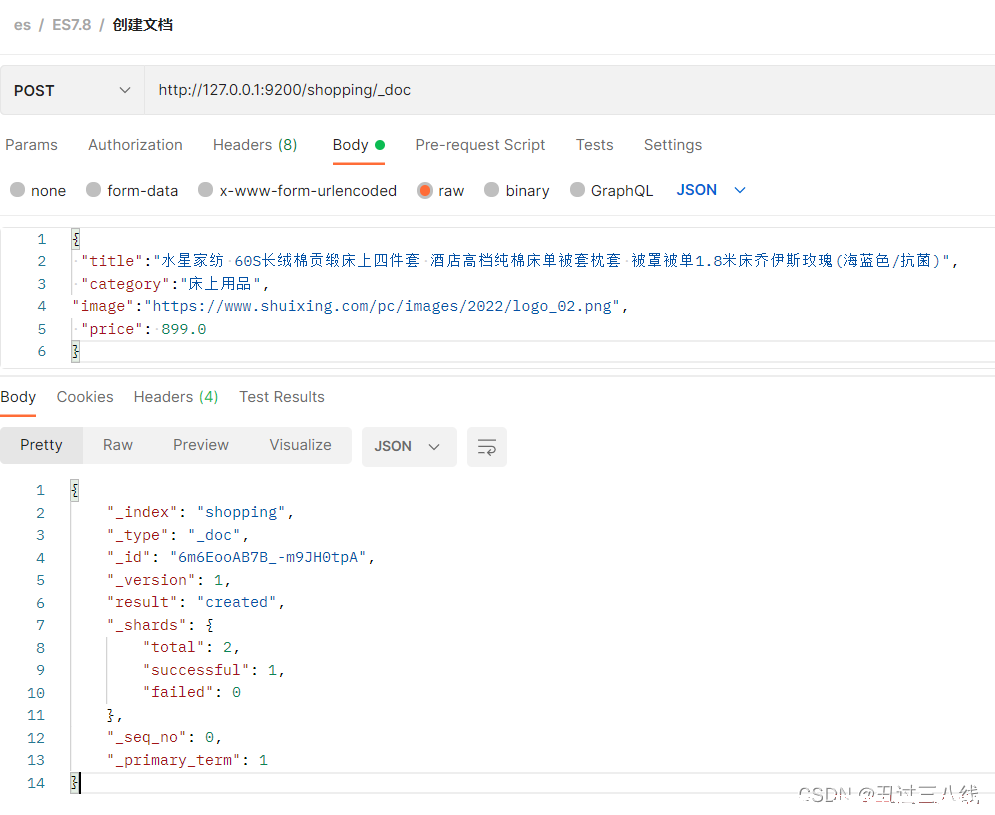Open the response Headers (4) tab
The image size is (995, 815).
(x=176, y=397)
